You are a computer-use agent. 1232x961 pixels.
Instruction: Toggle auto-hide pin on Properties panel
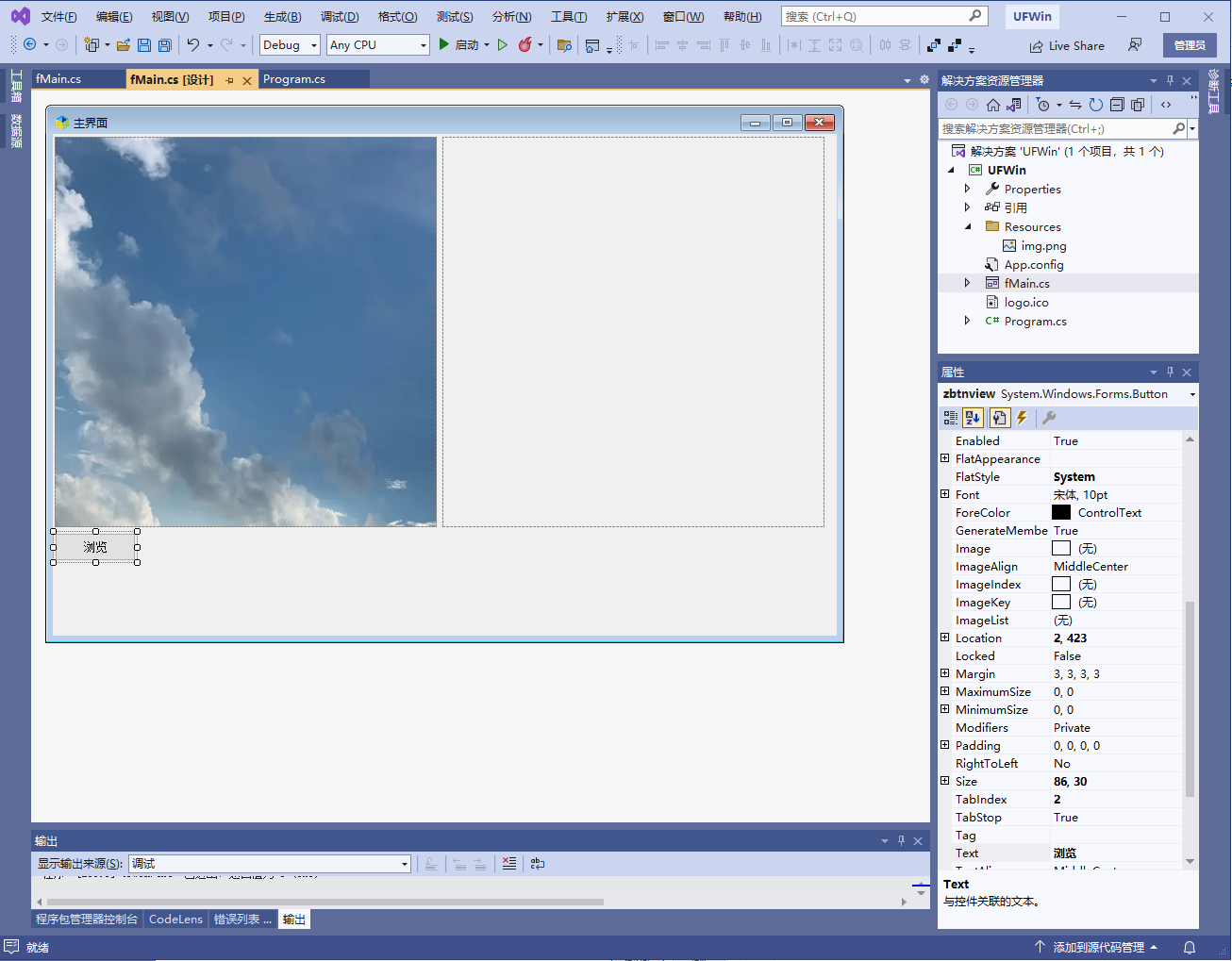coord(1170,372)
